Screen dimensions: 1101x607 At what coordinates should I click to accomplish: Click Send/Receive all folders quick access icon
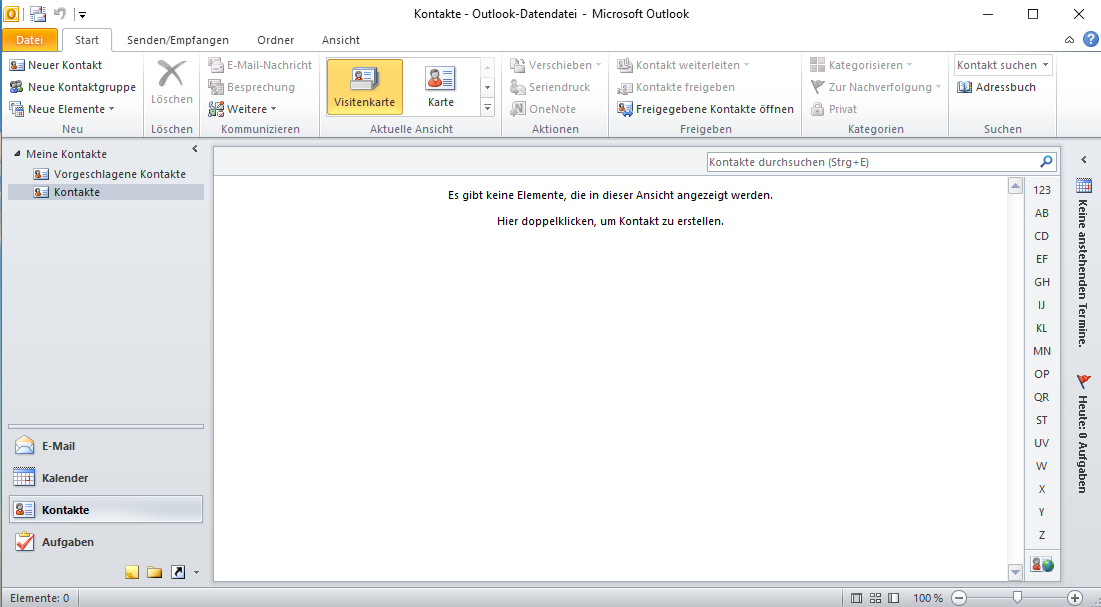coord(38,13)
